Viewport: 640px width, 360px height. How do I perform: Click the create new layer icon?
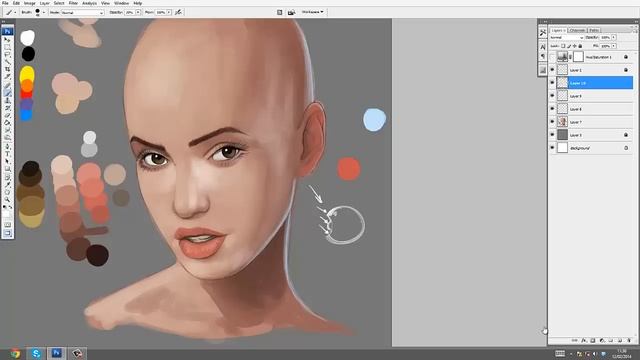620,340
